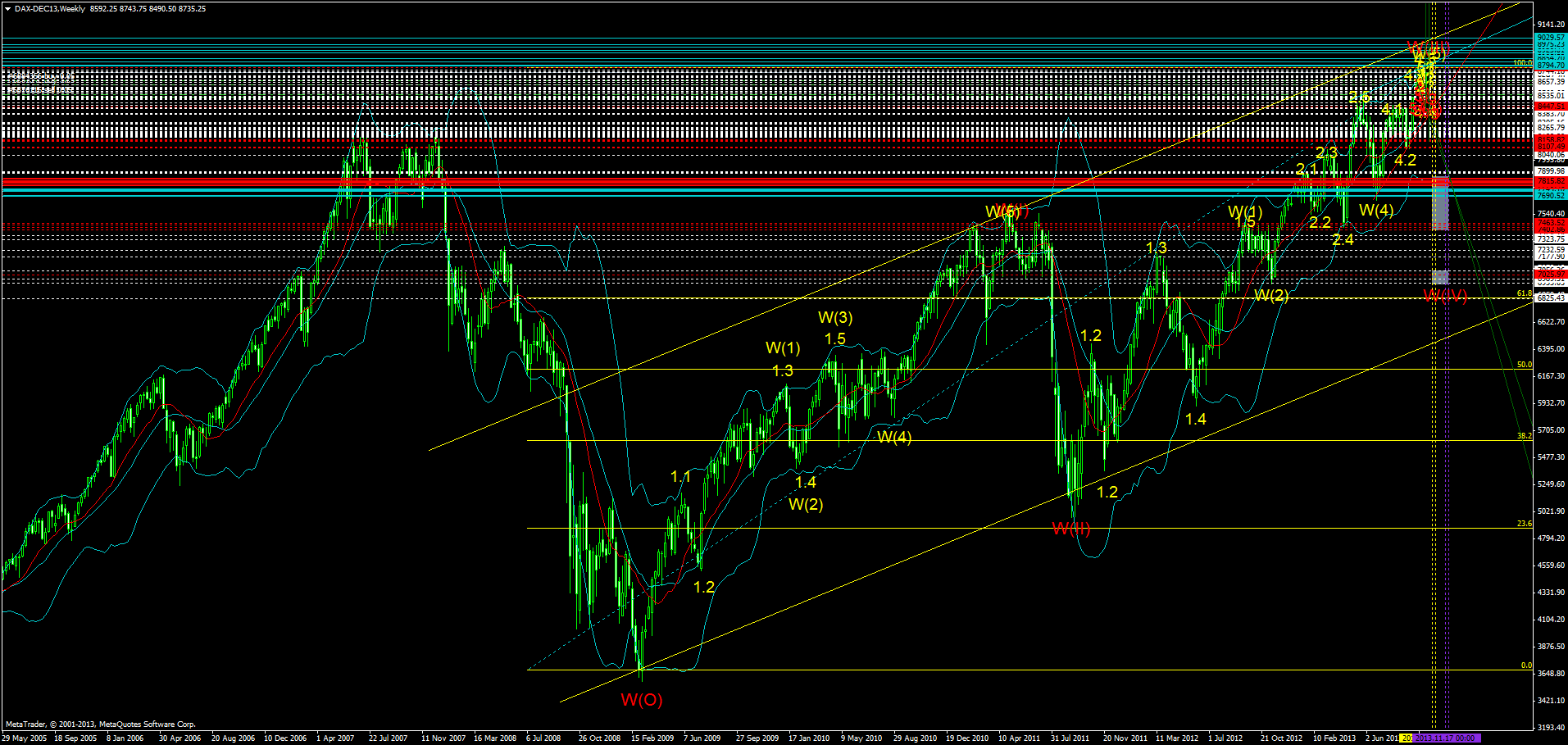The height and width of the screenshot is (745, 1568).
Task: Click the MetaQuotes copyright notice
Action: click(x=98, y=724)
